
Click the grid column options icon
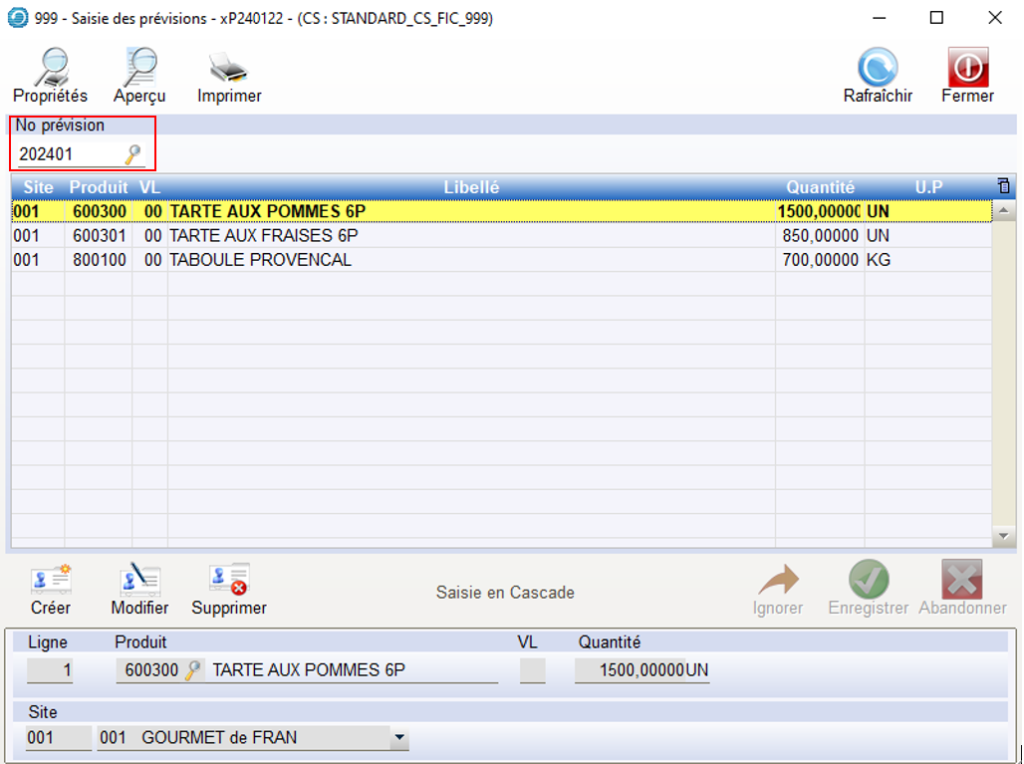pos(1003,187)
